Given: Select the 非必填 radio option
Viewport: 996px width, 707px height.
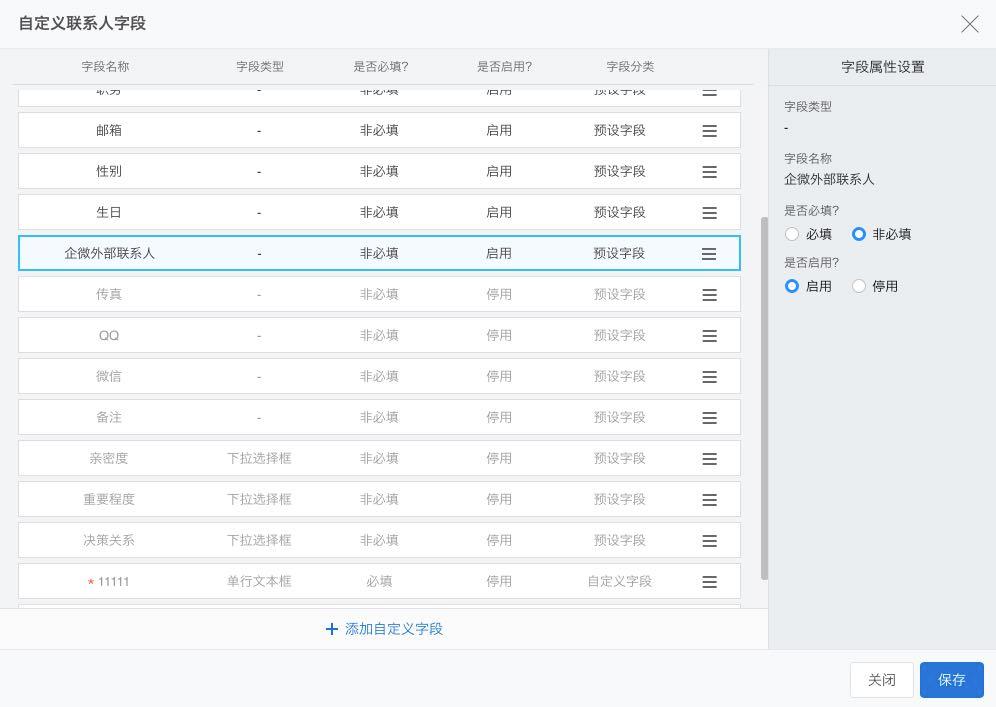Looking at the screenshot, I should [x=859, y=234].
